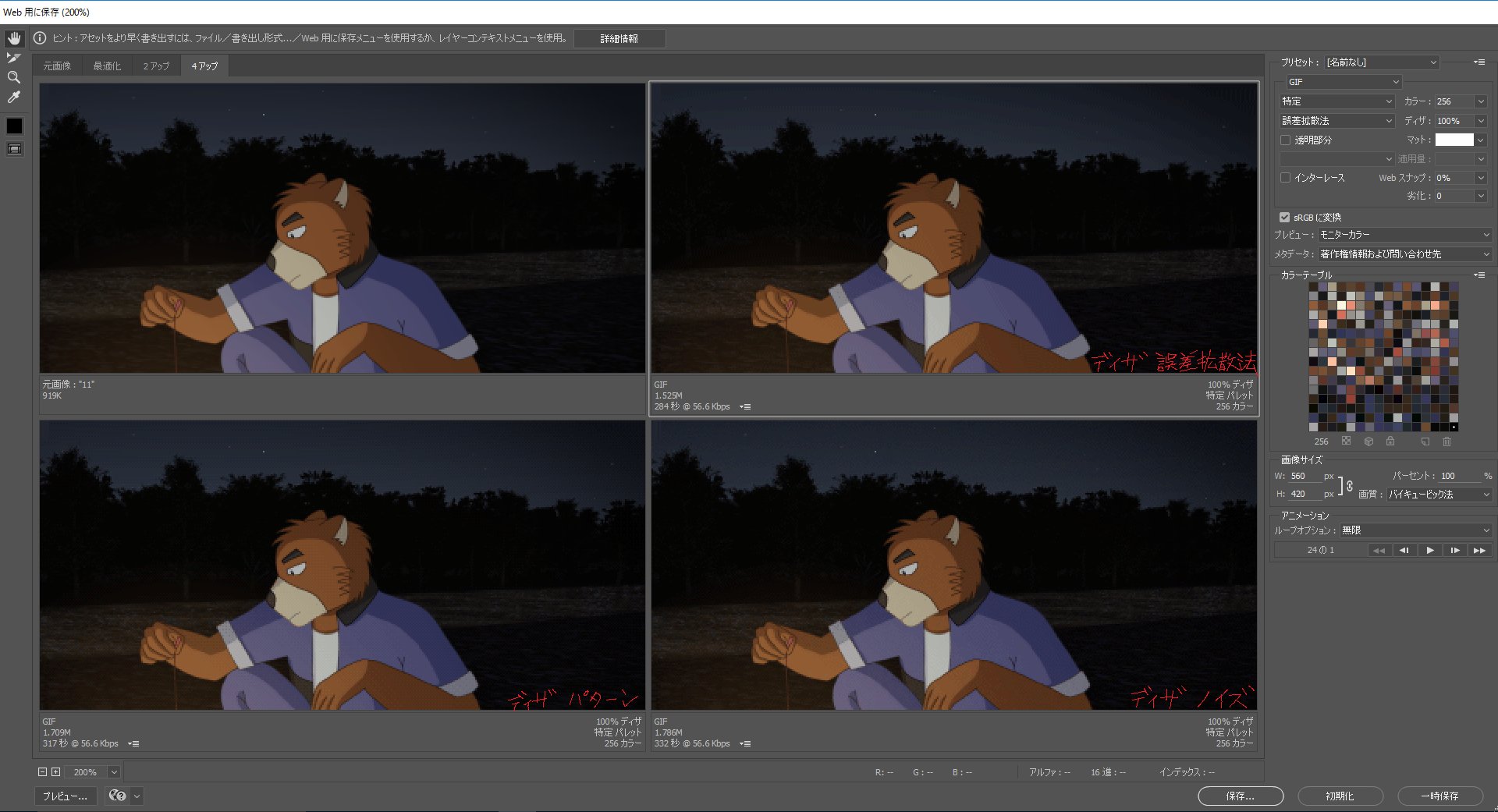Viewport: 1498px width, 812px height.
Task: Click the white マット color swatch
Action: tap(1454, 140)
